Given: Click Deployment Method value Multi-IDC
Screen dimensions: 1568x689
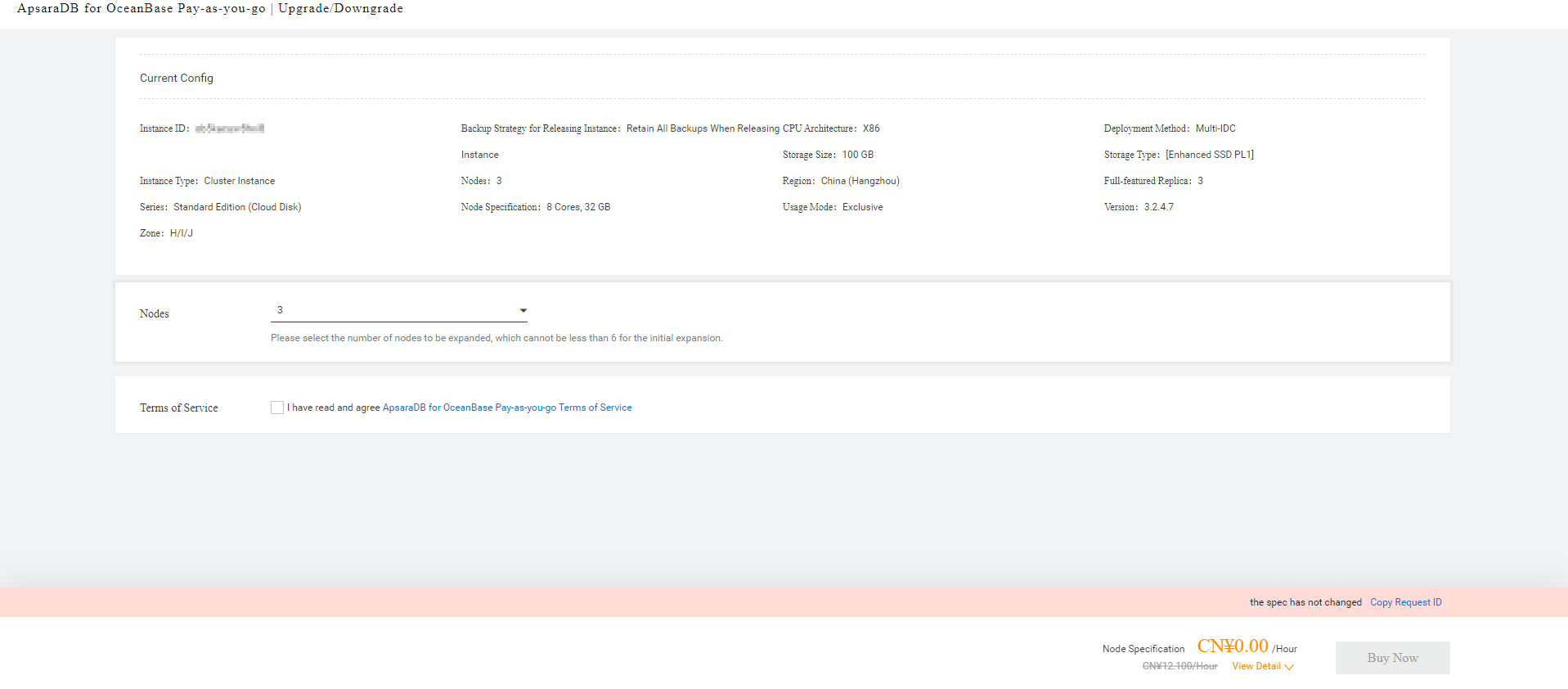Looking at the screenshot, I should pyautogui.click(x=1215, y=128).
